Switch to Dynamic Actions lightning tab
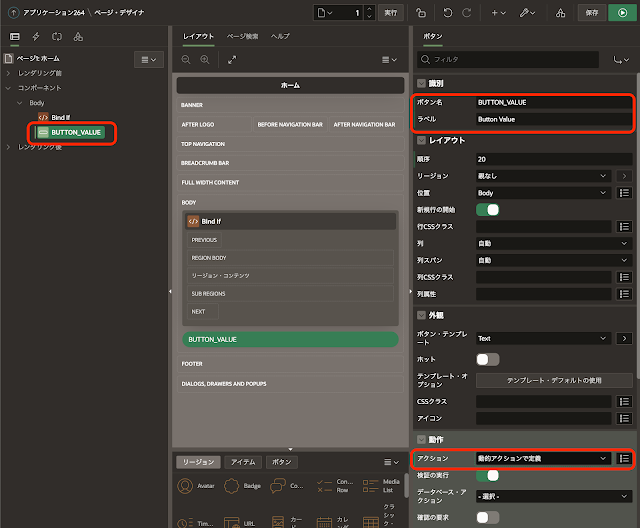Viewport: 640px width, 528px height. coord(36,37)
